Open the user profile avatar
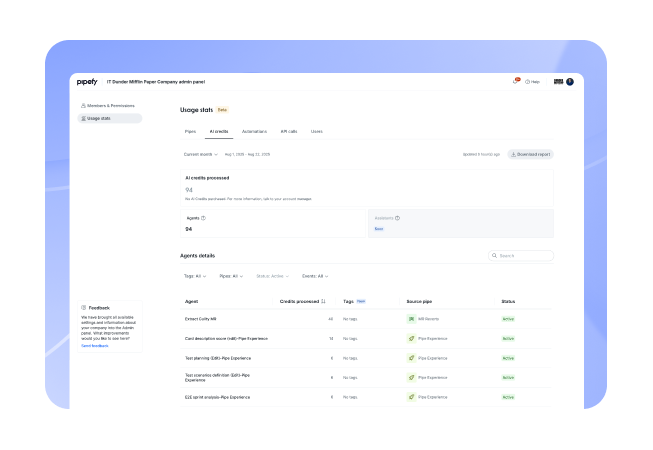This screenshot has width=653, height=450. (570, 82)
